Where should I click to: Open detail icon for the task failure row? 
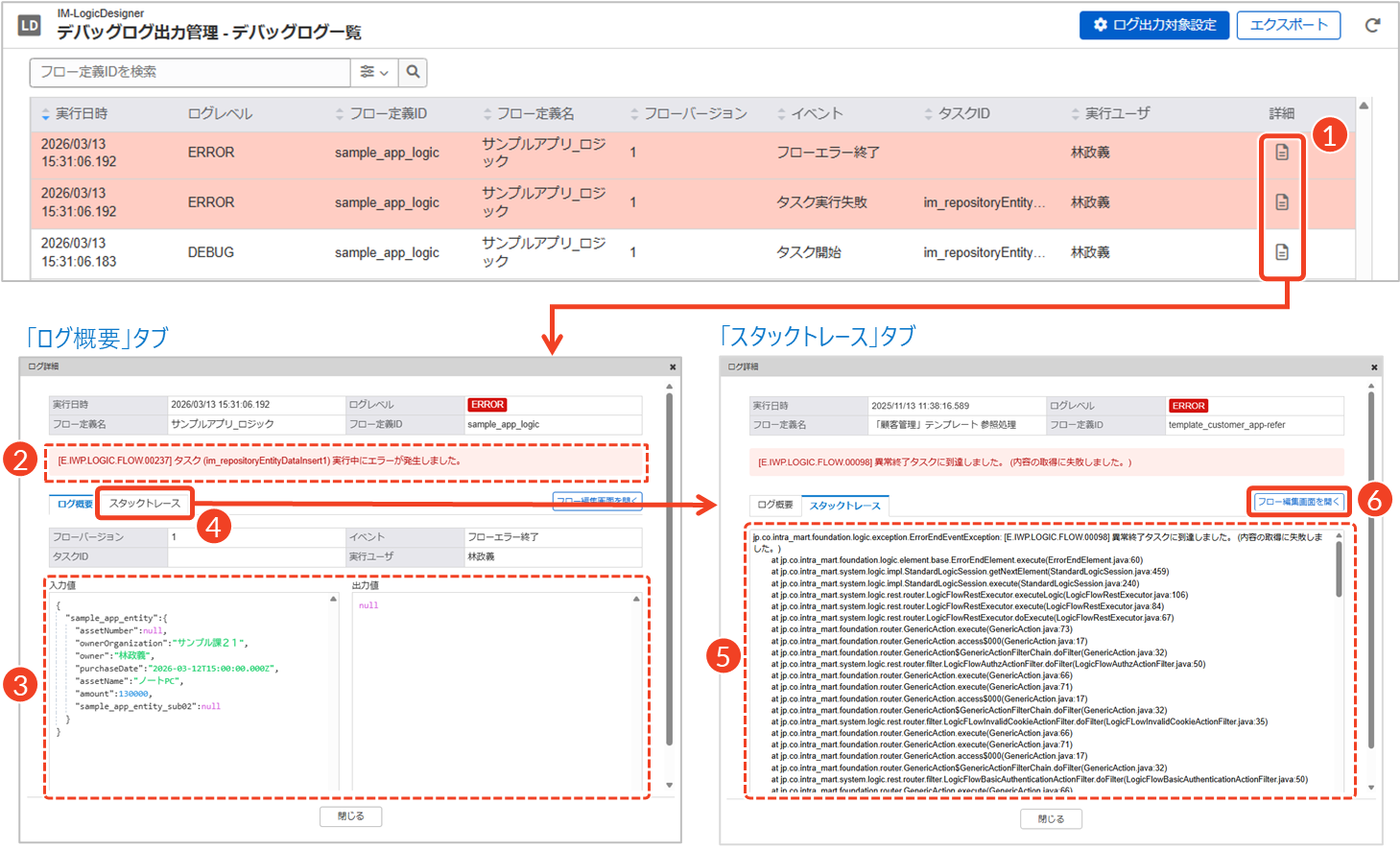click(1281, 202)
